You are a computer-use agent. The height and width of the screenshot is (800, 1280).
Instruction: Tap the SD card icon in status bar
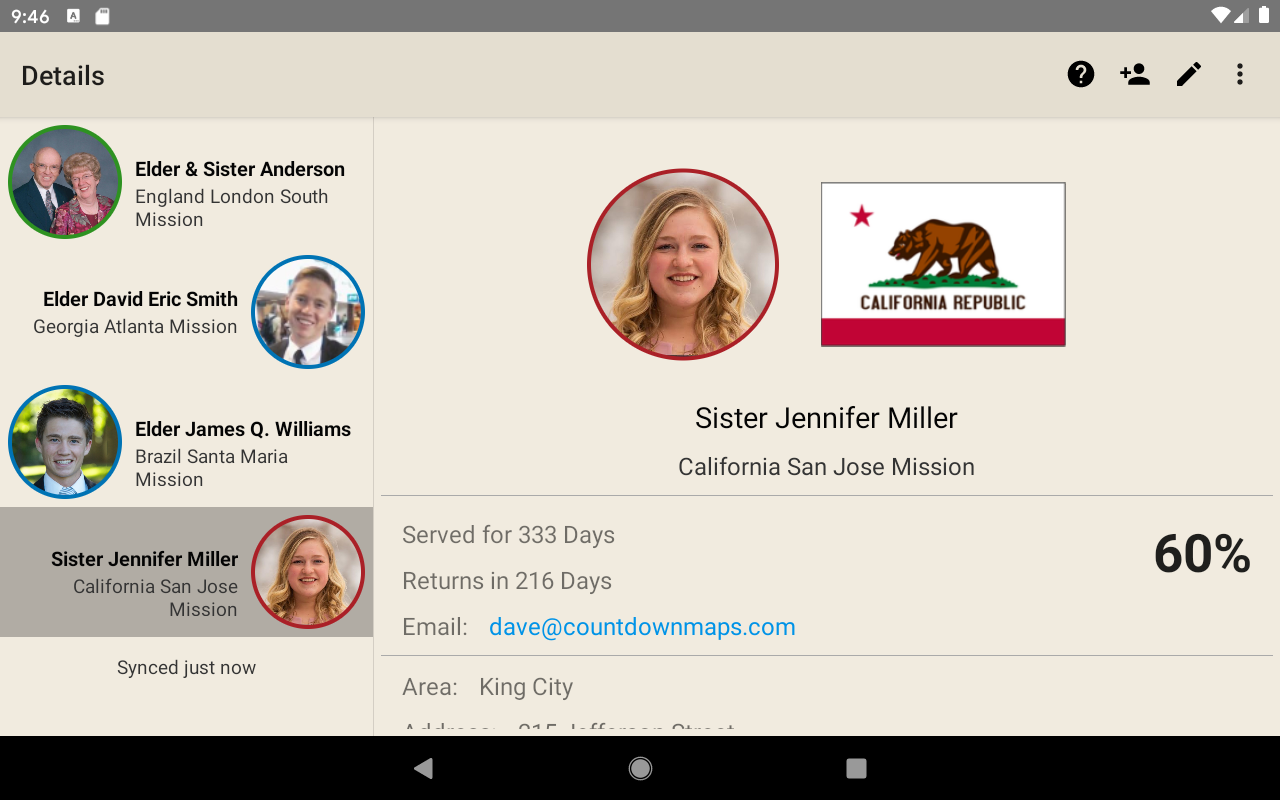click(x=102, y=16)
